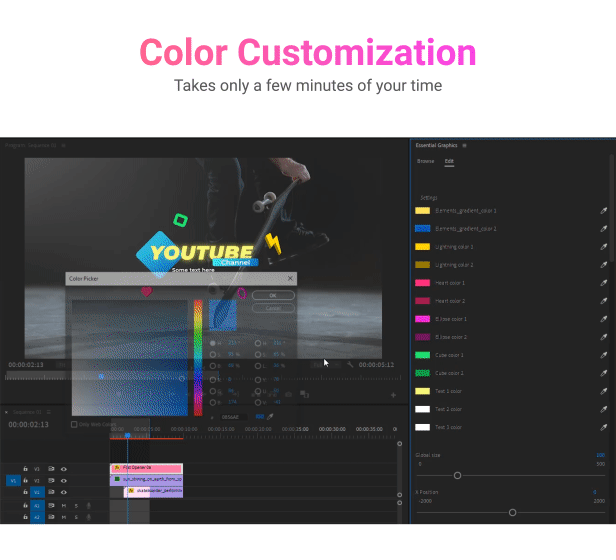Click the Essential Graphics panel menu icon

click(464, 146)
